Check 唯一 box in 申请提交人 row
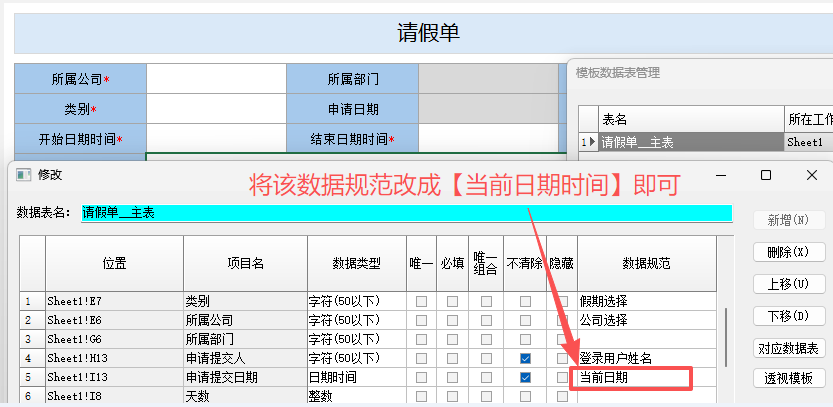The width and height of the screenshot is (833, 407). (x=421, y=358)
